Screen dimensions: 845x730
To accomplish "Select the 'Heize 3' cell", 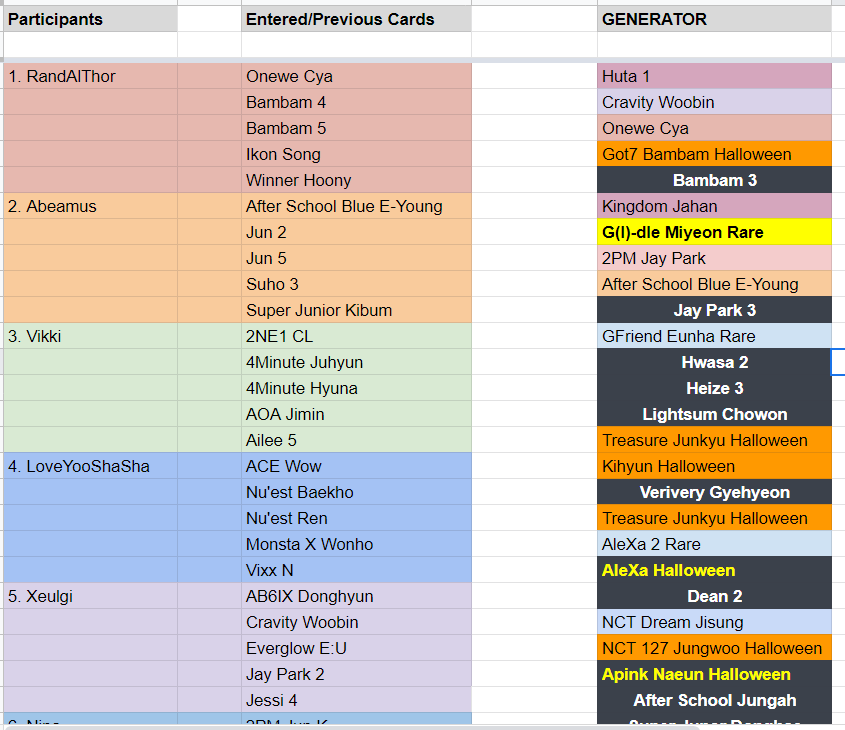I will (x=714, y=388).
